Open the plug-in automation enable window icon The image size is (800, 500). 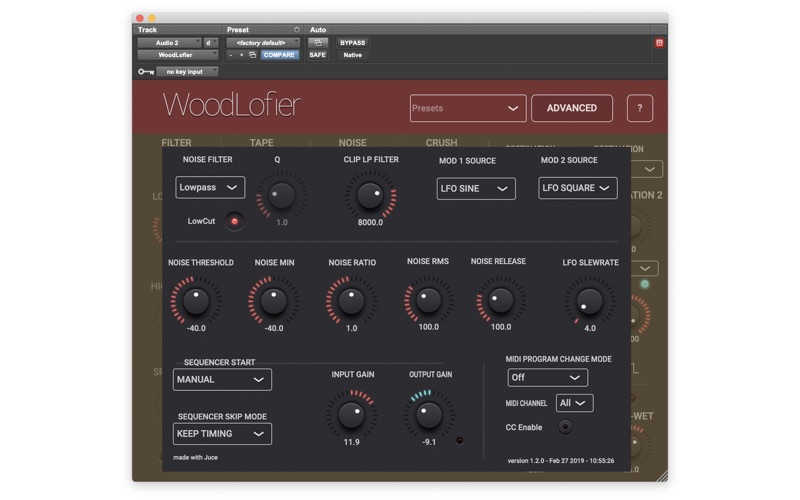click(317, 43)
